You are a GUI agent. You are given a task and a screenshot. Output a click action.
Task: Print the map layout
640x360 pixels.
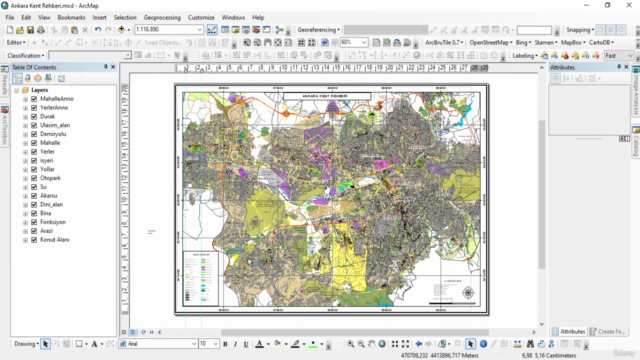point(41,30)
